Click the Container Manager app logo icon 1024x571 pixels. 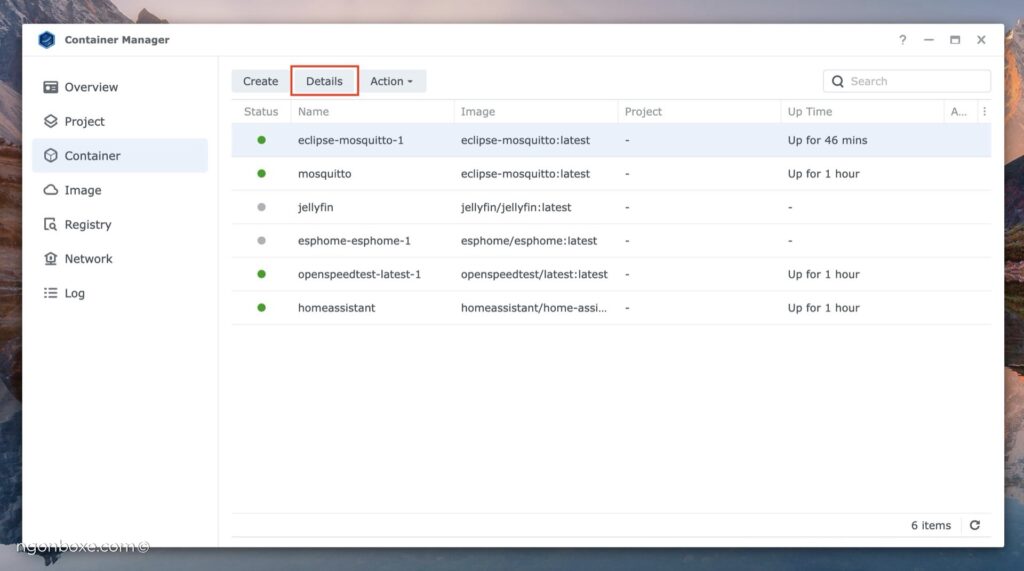(x=46, y=40)
